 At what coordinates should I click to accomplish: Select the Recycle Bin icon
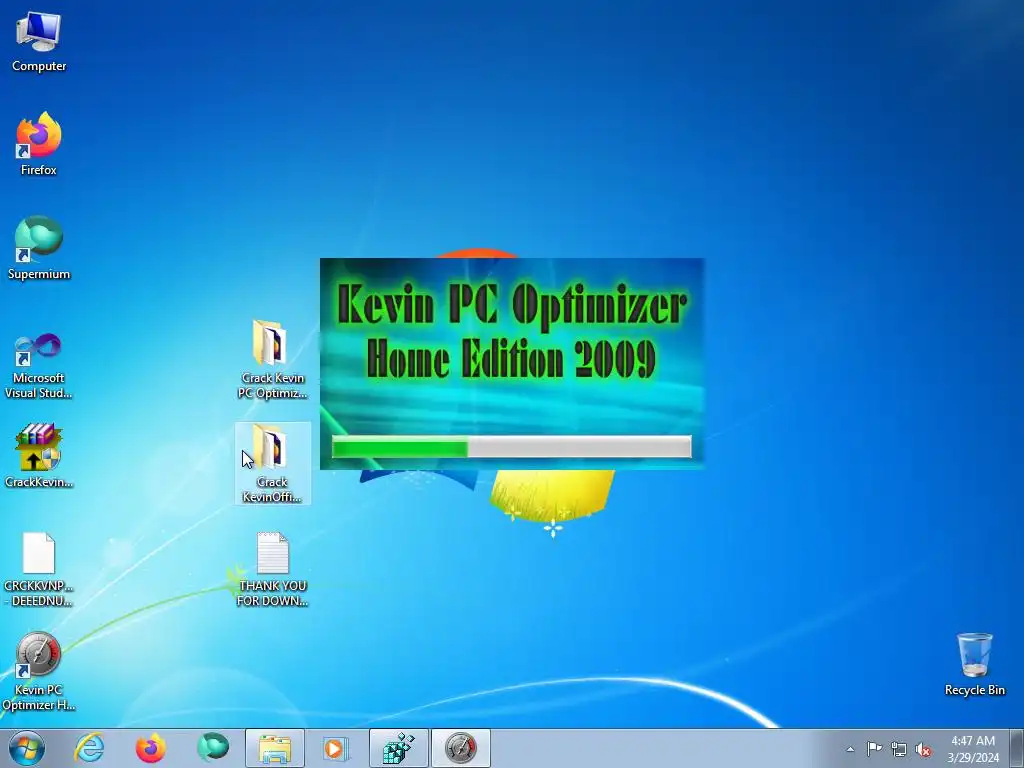click(974, 664)
